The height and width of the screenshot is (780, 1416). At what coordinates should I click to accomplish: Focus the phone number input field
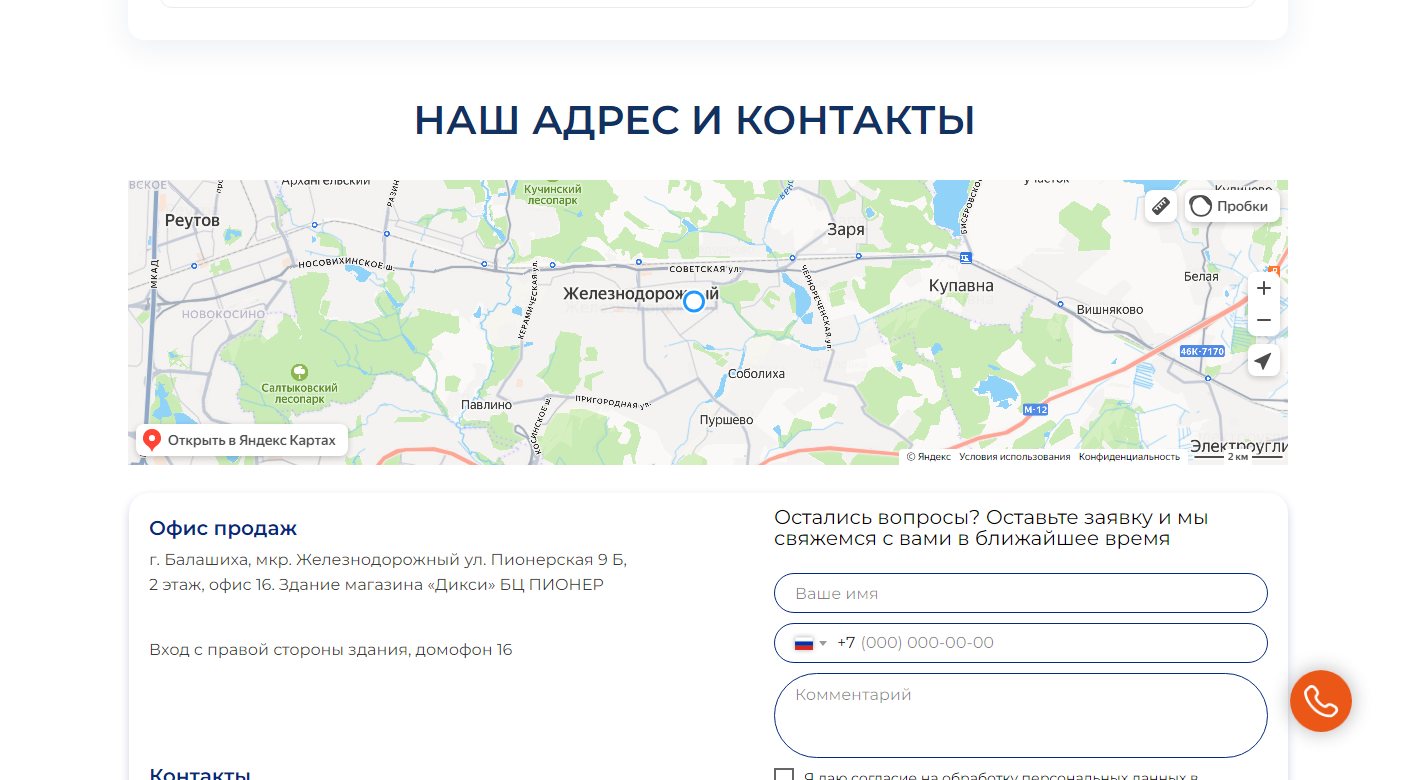pyautogui.click(x=1021, y=643)
